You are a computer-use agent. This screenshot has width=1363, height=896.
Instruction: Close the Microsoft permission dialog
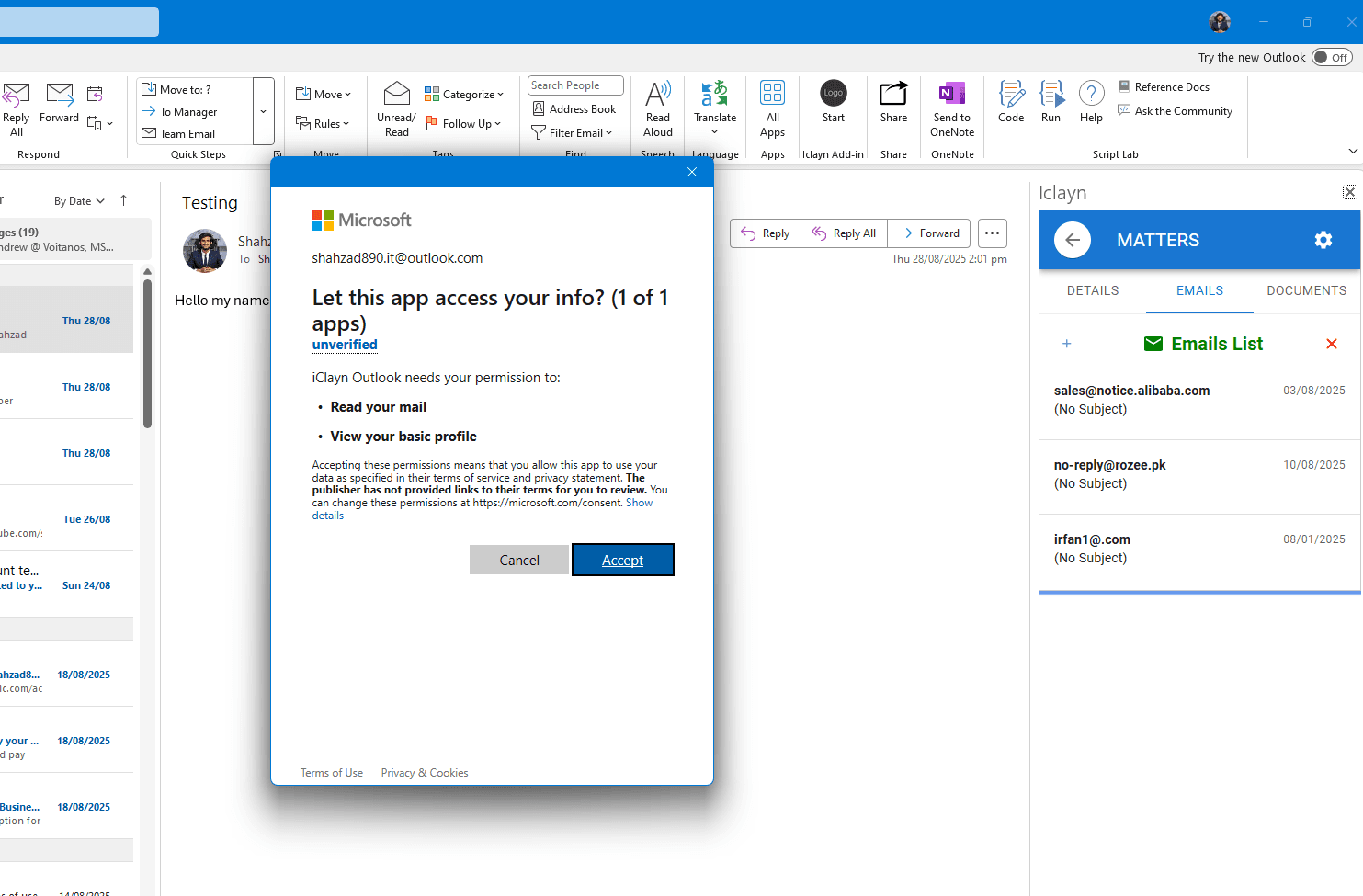[692, 172]
